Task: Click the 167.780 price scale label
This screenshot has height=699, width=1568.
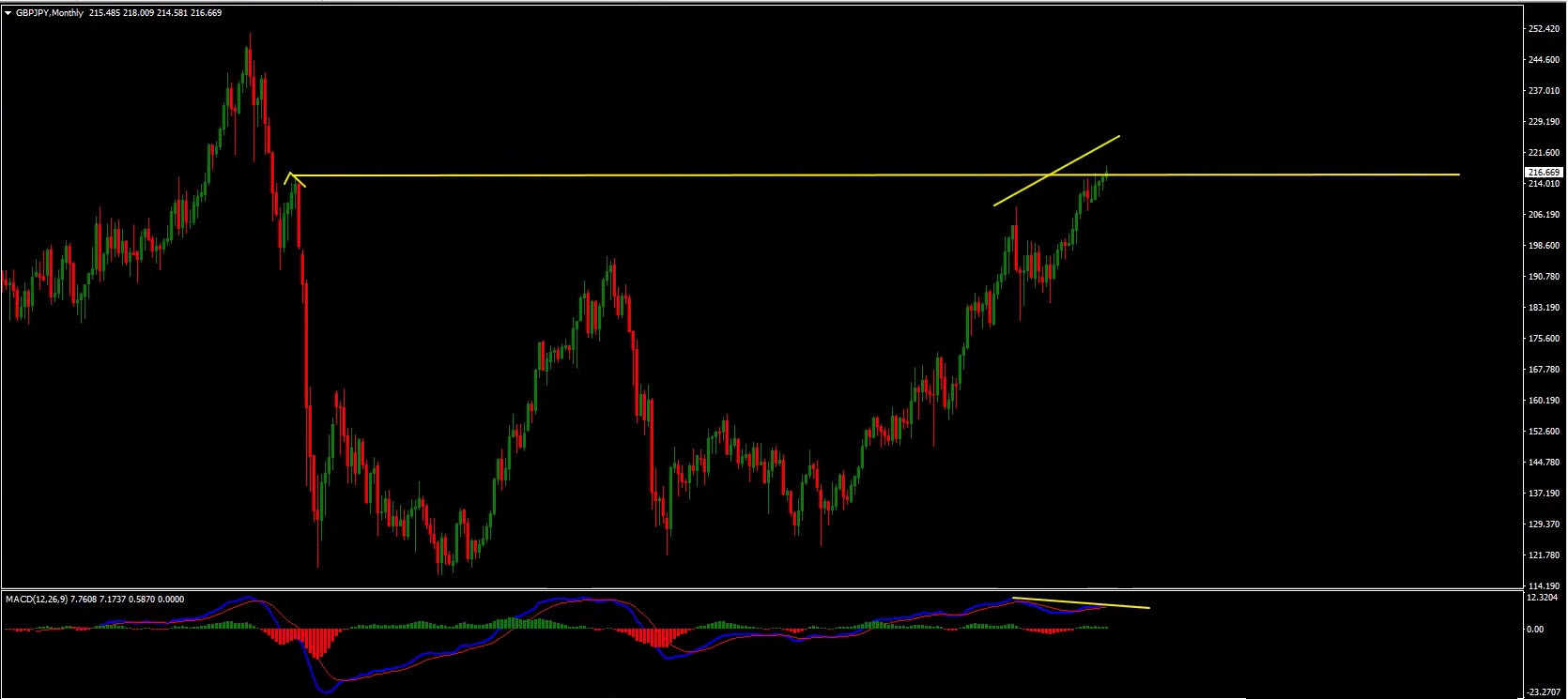Action: (x=1545, y=370)
